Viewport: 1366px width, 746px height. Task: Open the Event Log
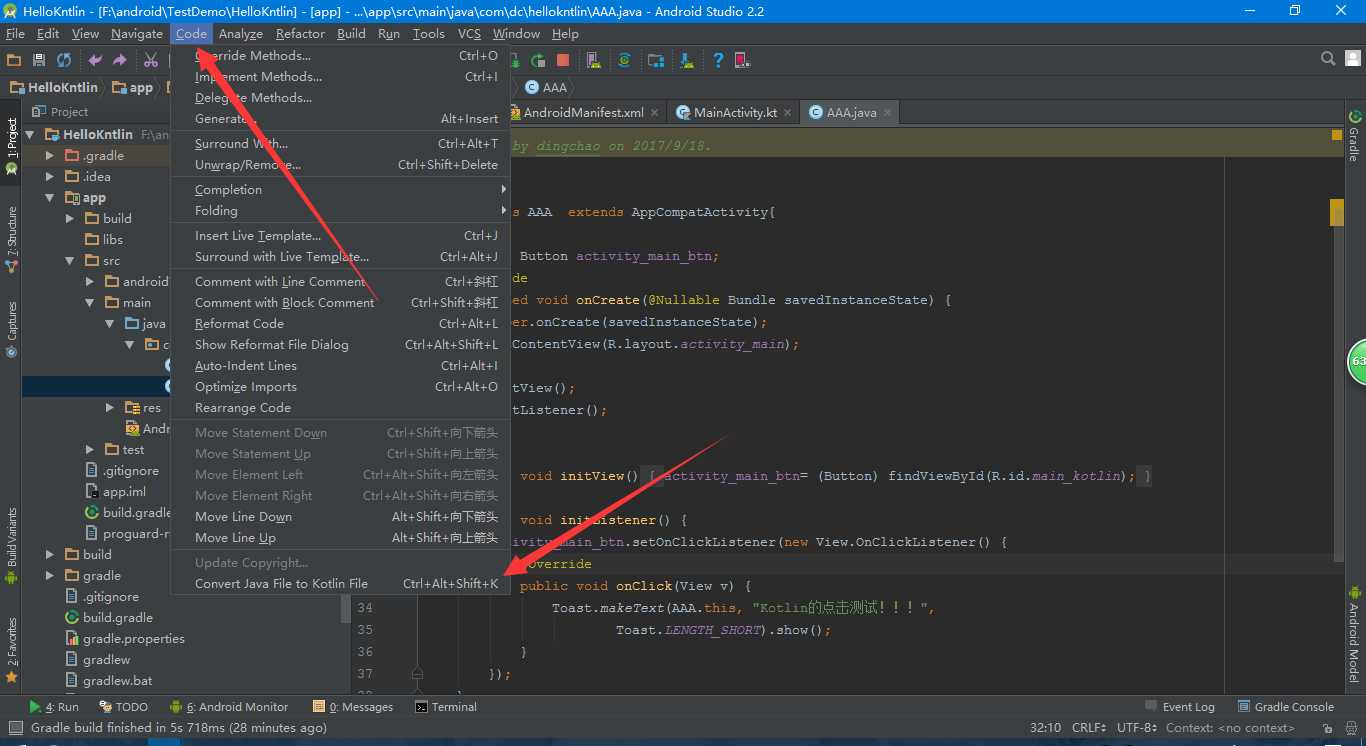pyautogui.click(x=1179, y=707)
